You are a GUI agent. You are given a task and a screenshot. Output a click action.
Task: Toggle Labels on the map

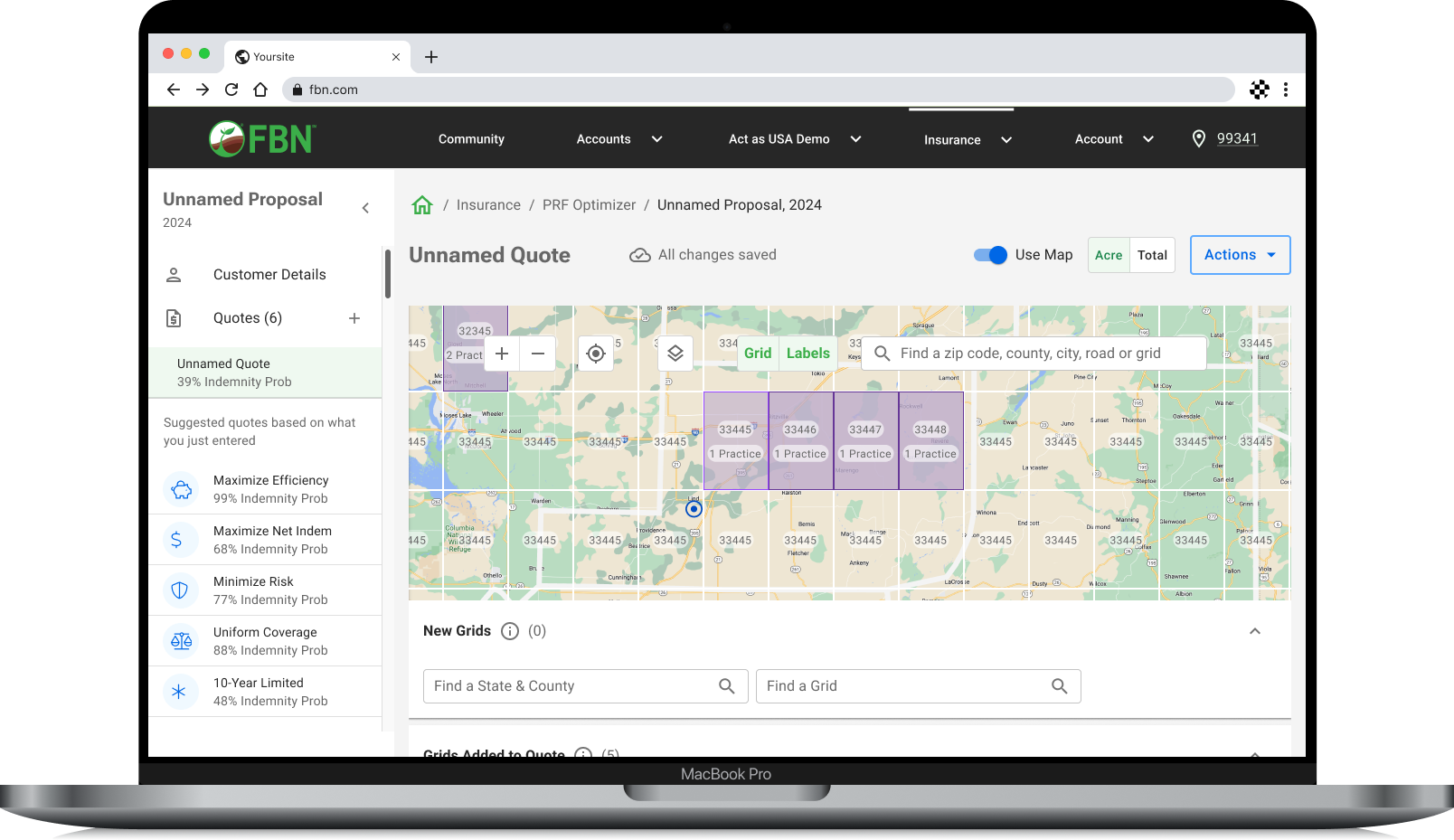pyautogui.click(x=808, y=354)
